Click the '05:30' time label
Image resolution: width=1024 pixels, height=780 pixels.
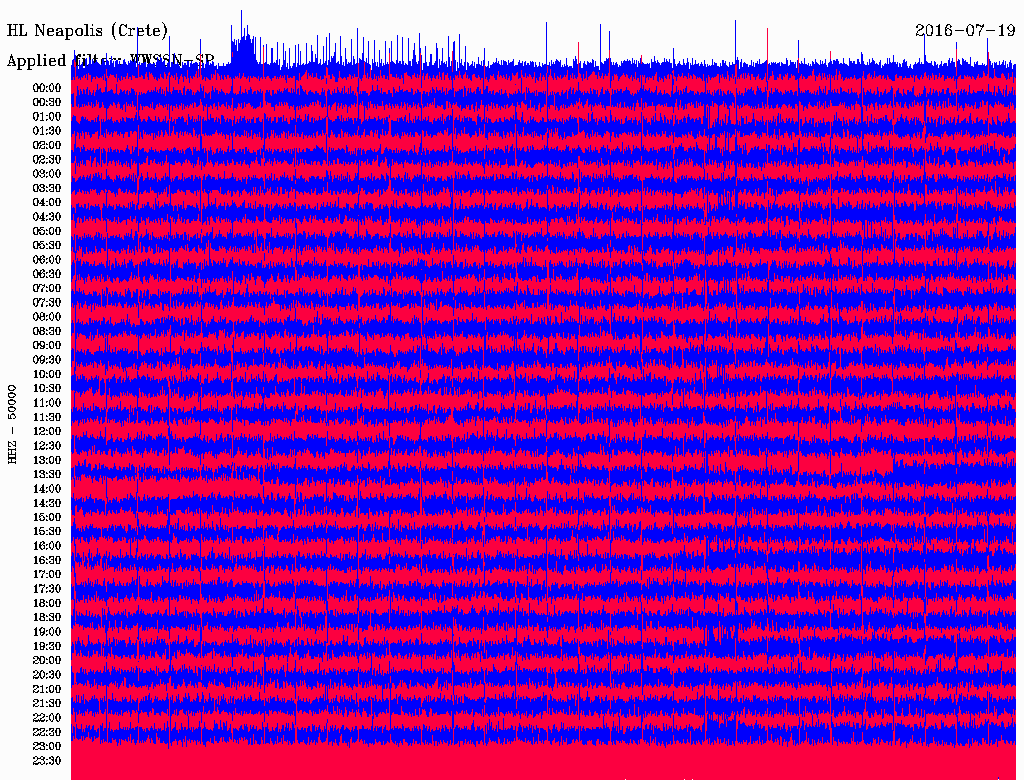(x=47, y=245)
